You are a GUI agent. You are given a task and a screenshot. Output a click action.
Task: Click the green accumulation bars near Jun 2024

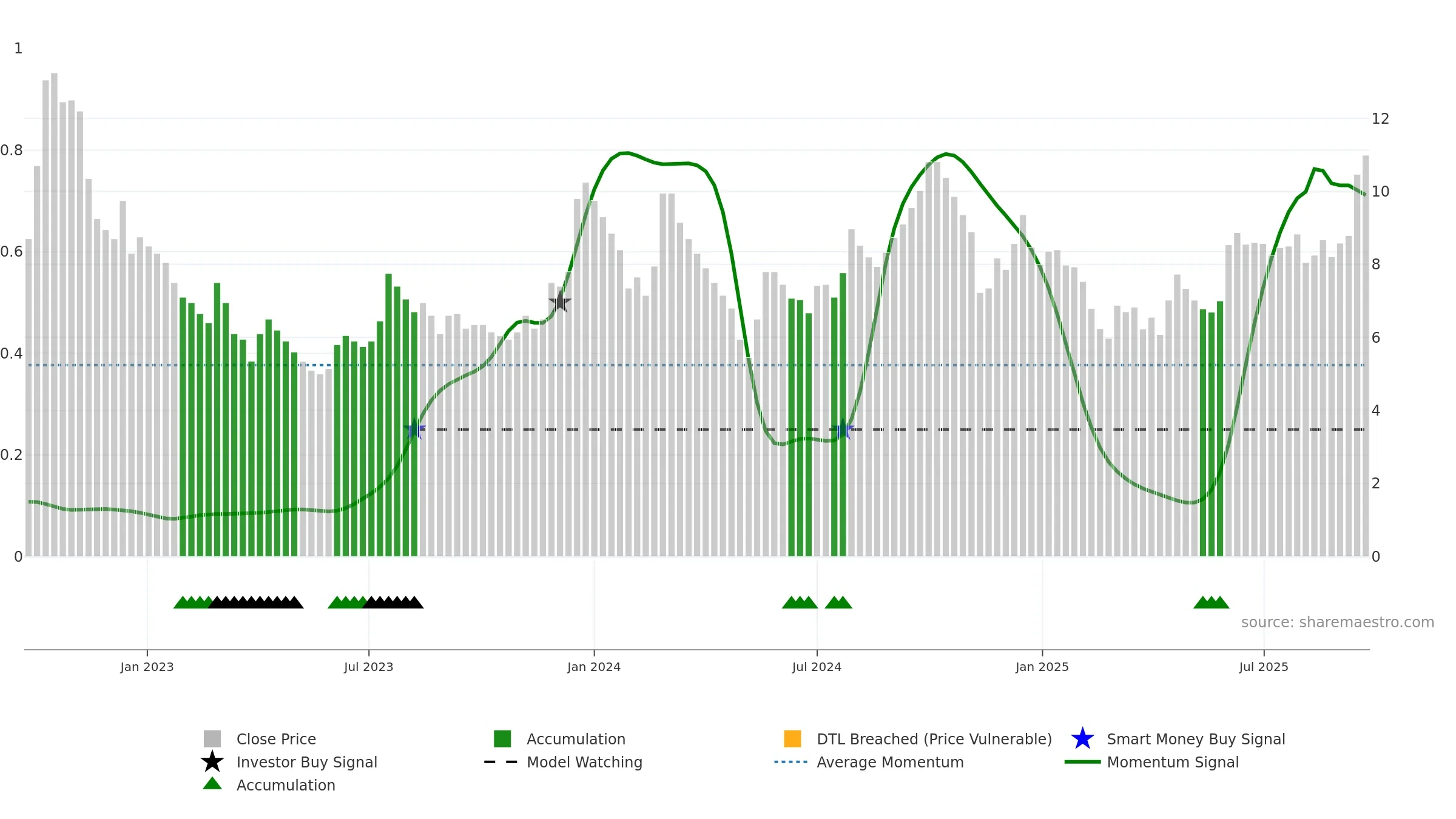click(800, 428)
